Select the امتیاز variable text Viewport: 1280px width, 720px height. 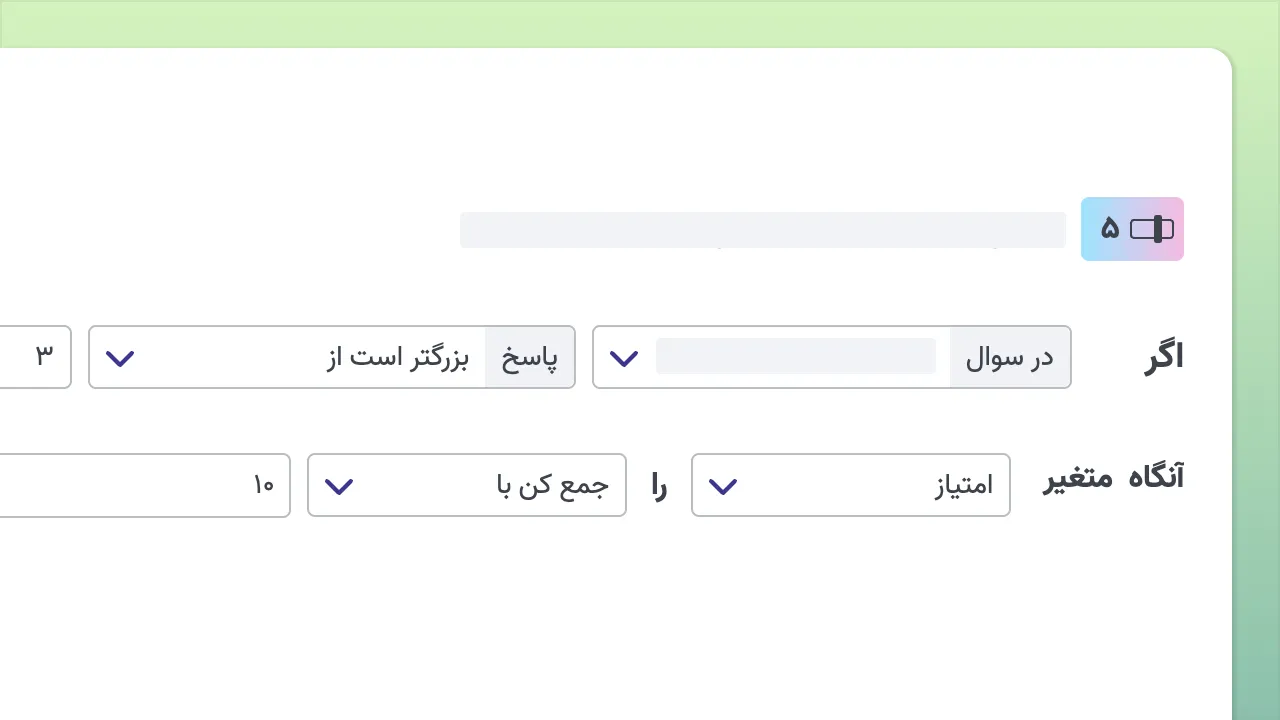pyautogui.click(x=963, y=485)
